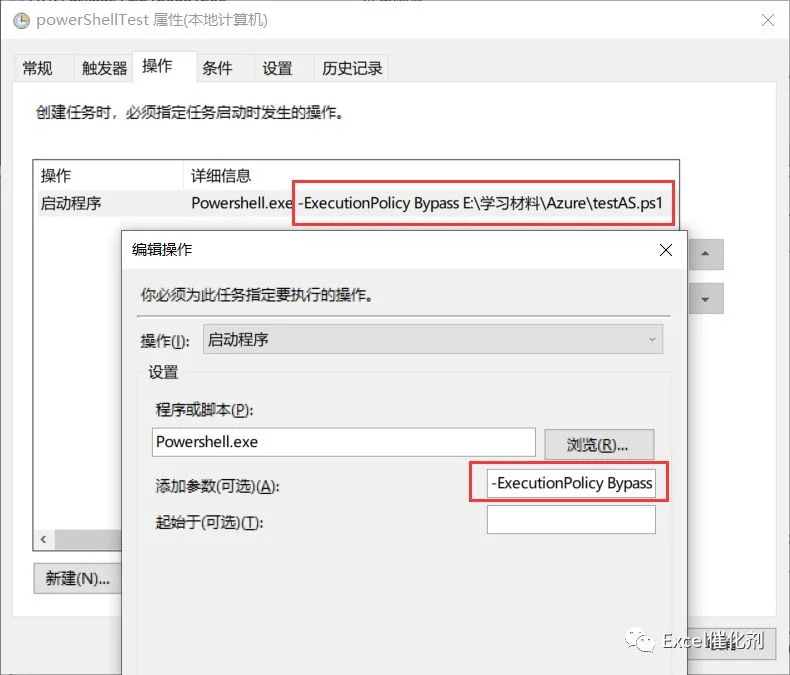Select the 操作 tab

click(164, 66)
